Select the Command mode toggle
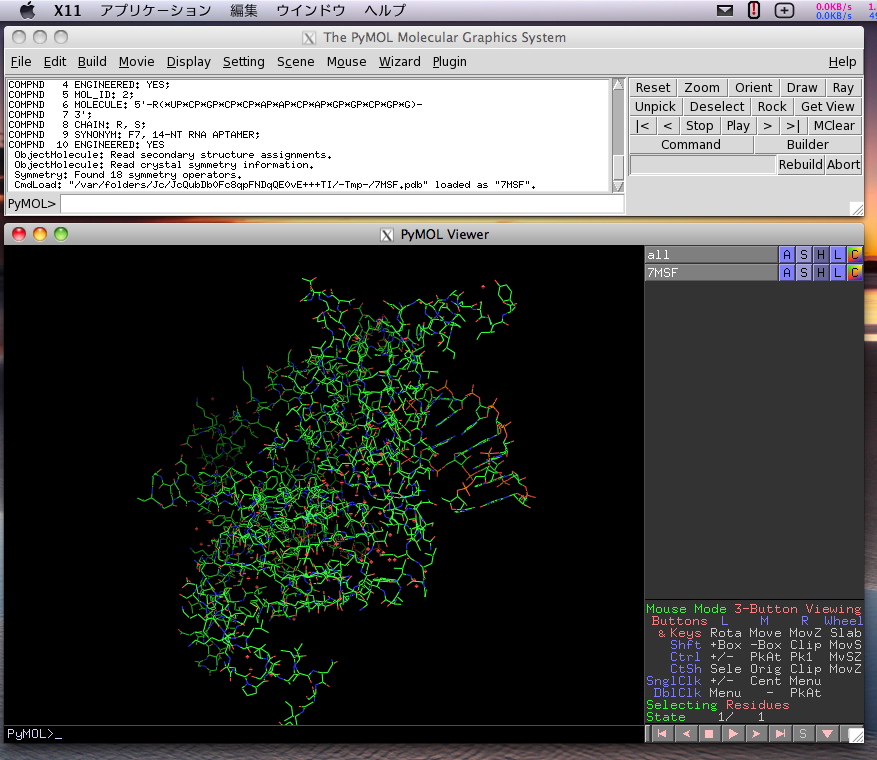The height and width of the screenshot is (760, 877). tap(691, 145)
